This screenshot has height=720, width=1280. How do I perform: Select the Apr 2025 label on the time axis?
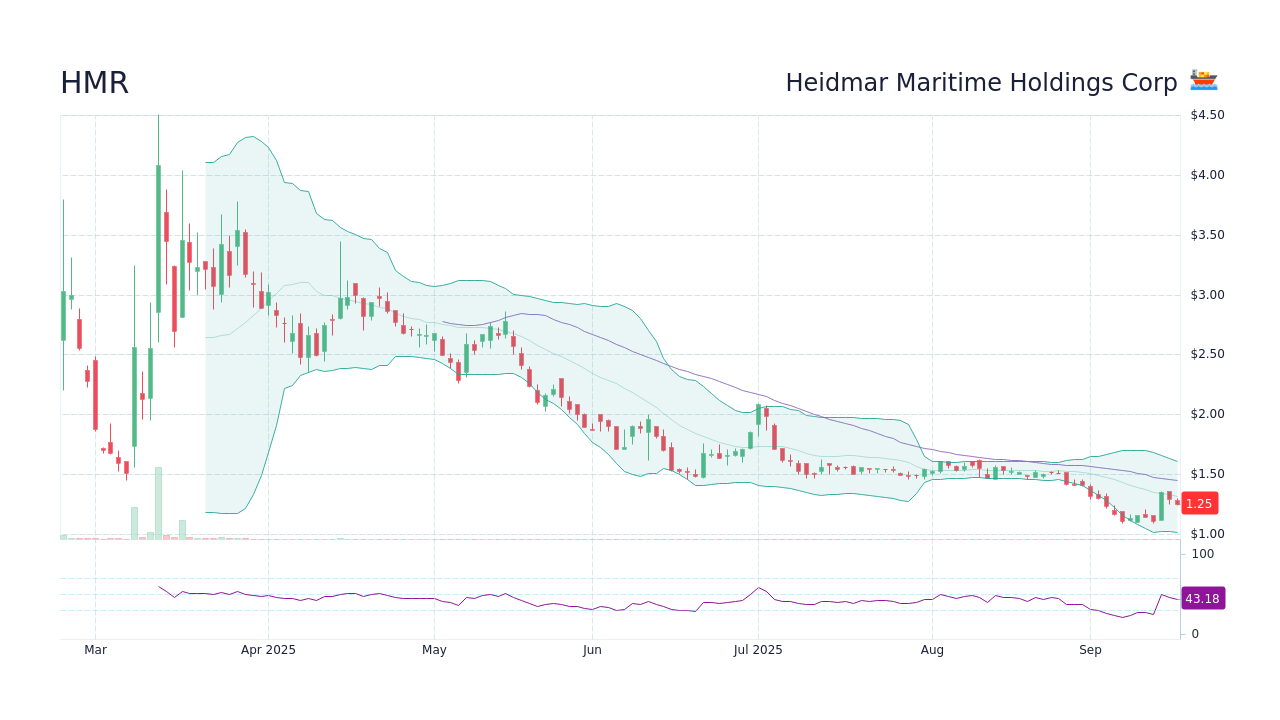(267, 649)
